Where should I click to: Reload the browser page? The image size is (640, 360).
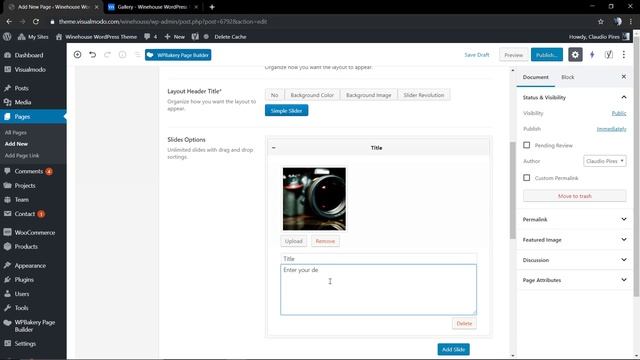pos(36,21)
